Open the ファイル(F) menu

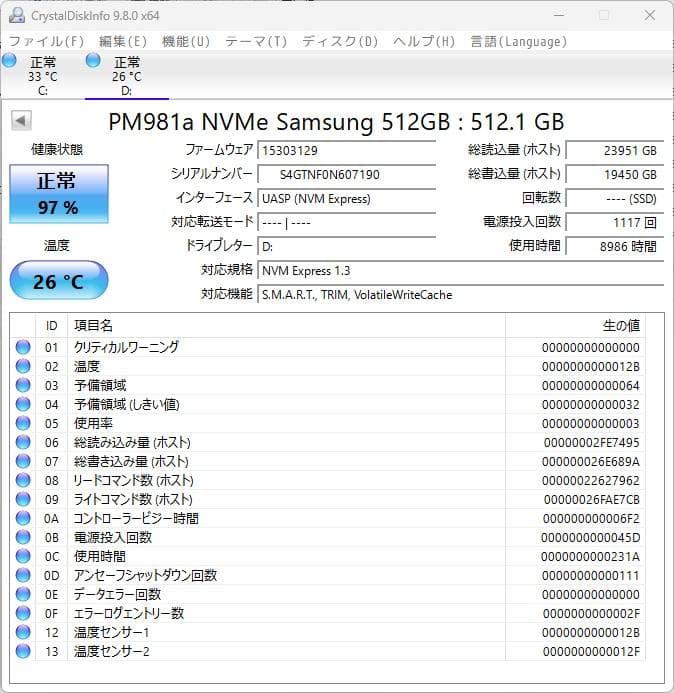[46, 42]
